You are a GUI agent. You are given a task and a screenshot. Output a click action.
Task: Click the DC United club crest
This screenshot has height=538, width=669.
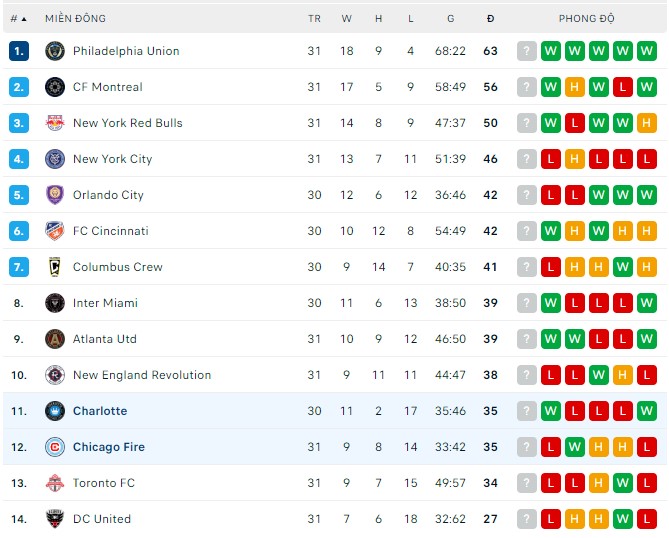coord(55,519)
